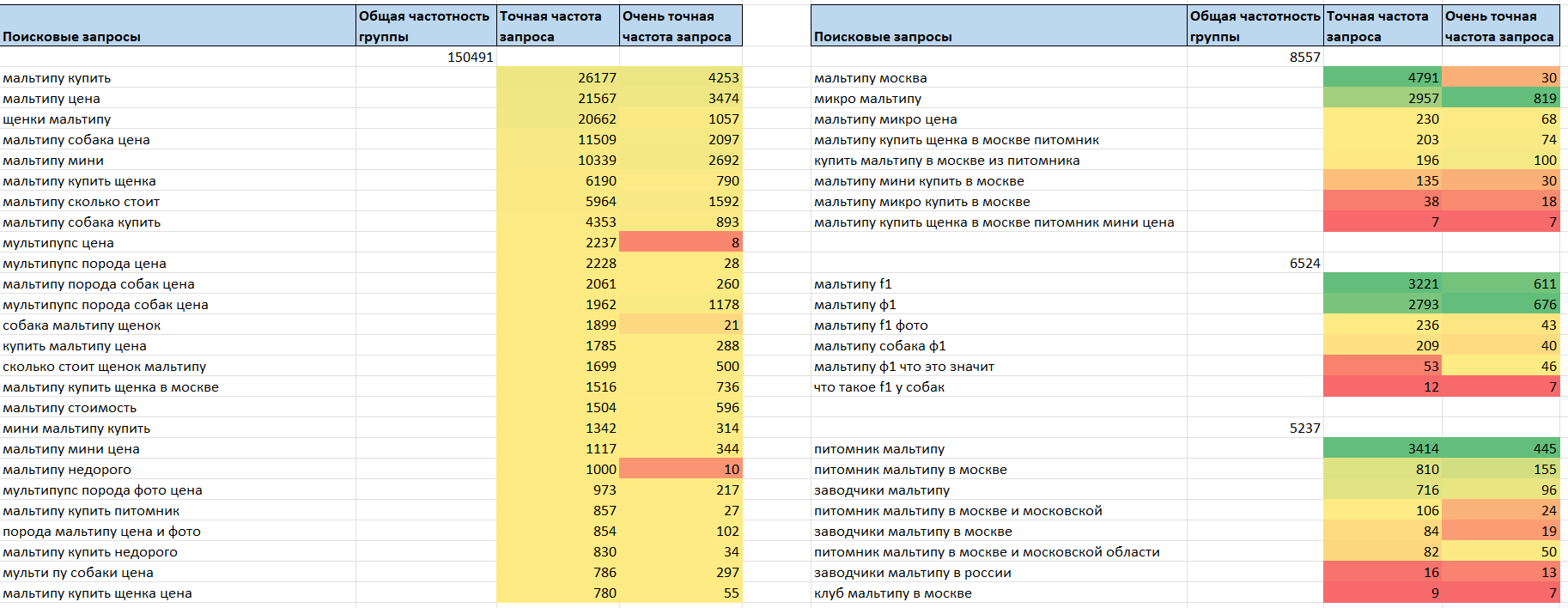Select the 'клуб мальтипу в москве' cell
Screen dimensions: 1568x608
coord(999,593)
